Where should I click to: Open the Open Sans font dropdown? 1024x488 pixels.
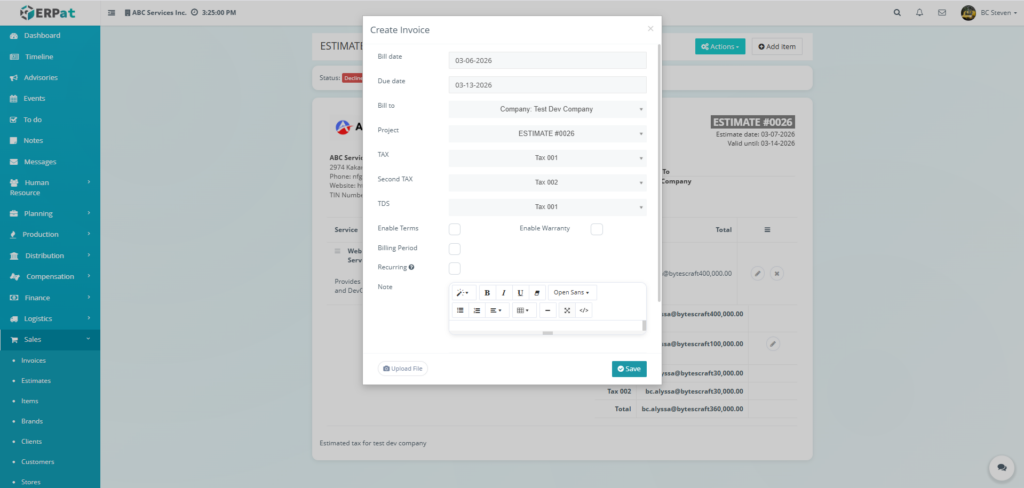coord(572,293)
